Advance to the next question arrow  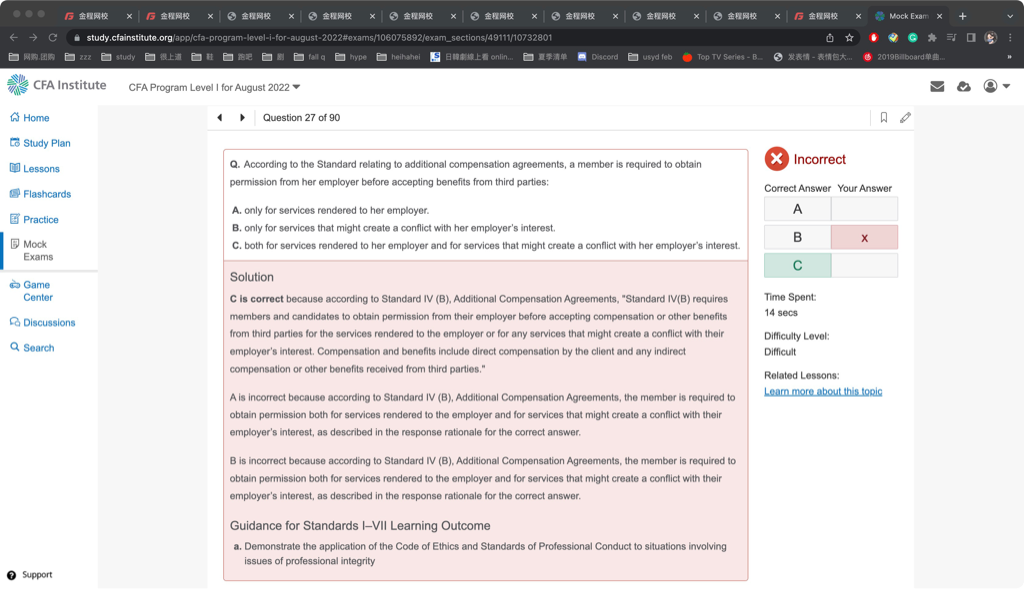242,118
